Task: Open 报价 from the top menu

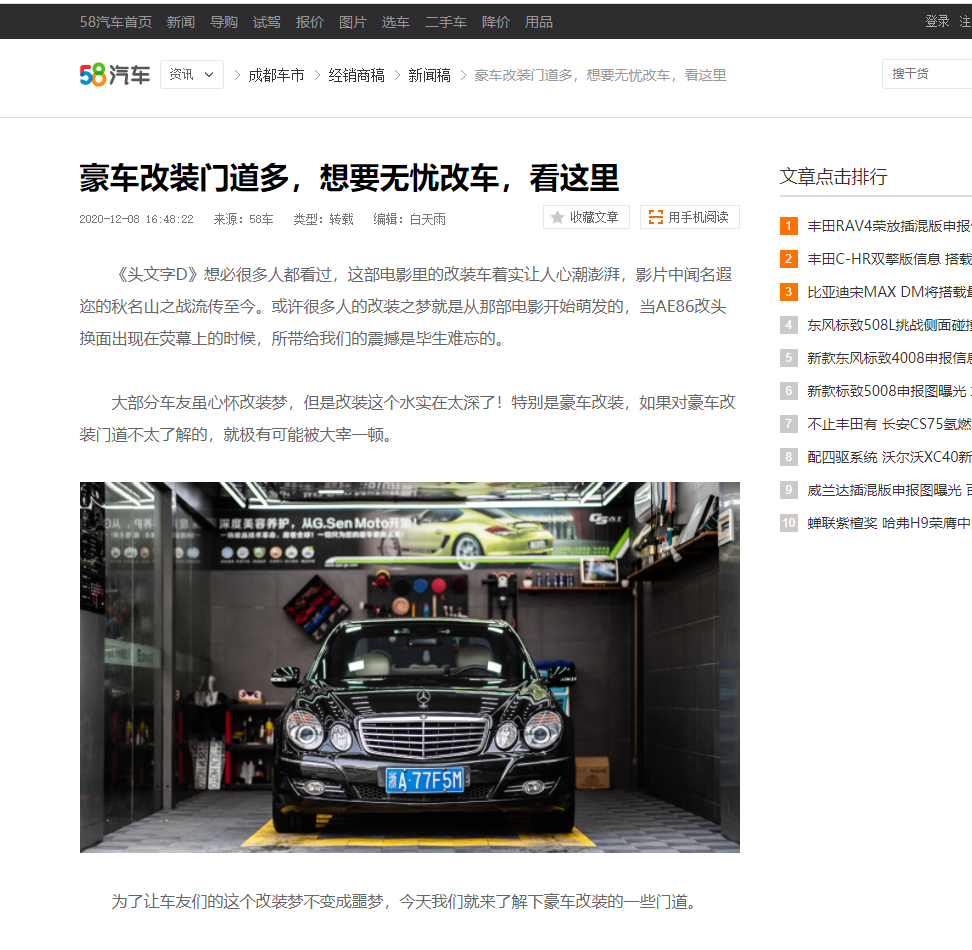Action: click(x=309, y=22)
